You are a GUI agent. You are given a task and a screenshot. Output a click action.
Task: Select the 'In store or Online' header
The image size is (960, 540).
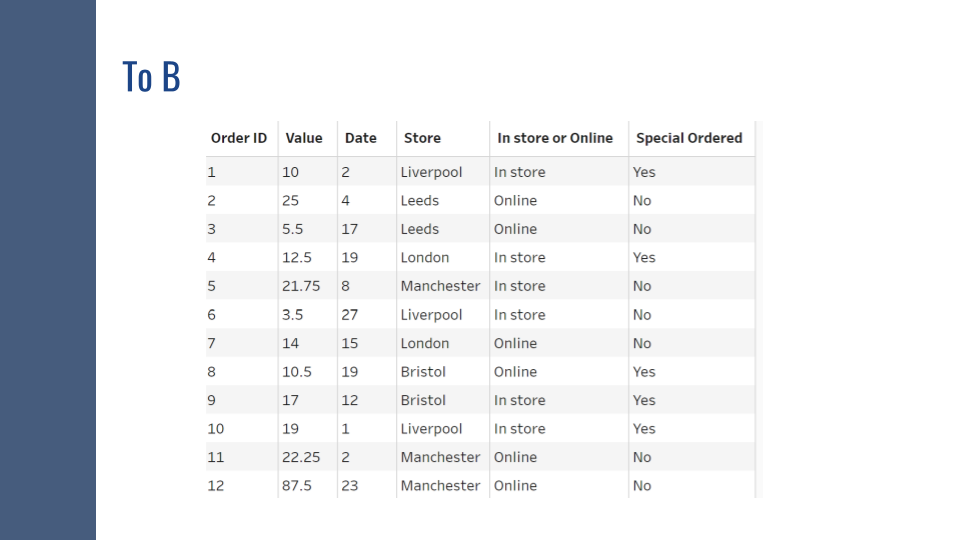pos(555,138)
